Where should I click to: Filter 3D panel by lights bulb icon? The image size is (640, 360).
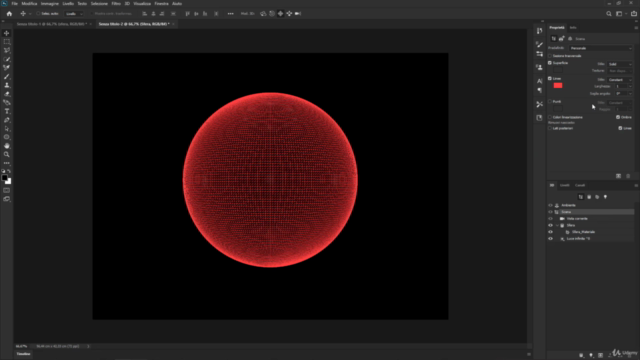(605, 197)
